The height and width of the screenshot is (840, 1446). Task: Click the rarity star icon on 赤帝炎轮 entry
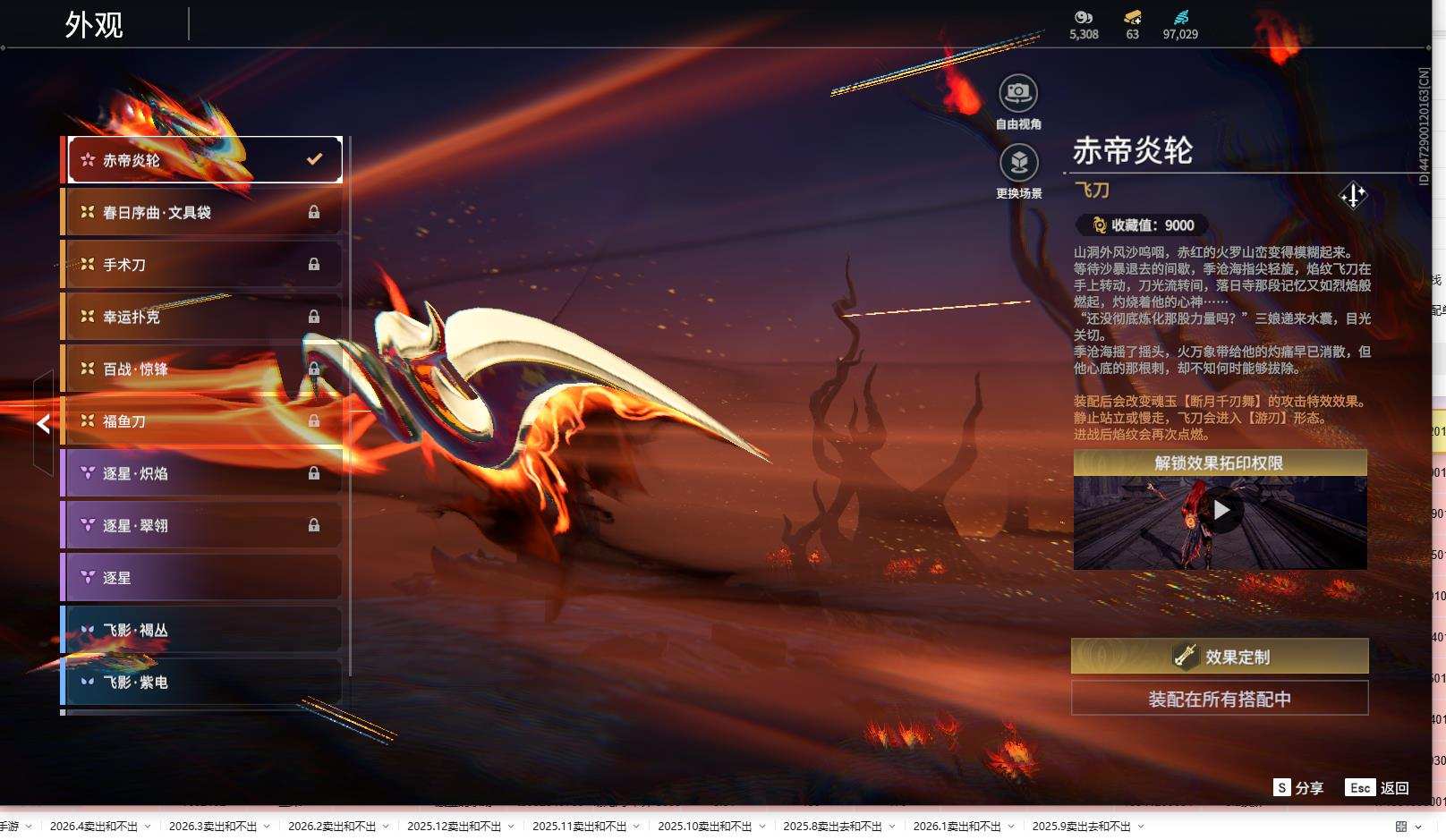86,158
